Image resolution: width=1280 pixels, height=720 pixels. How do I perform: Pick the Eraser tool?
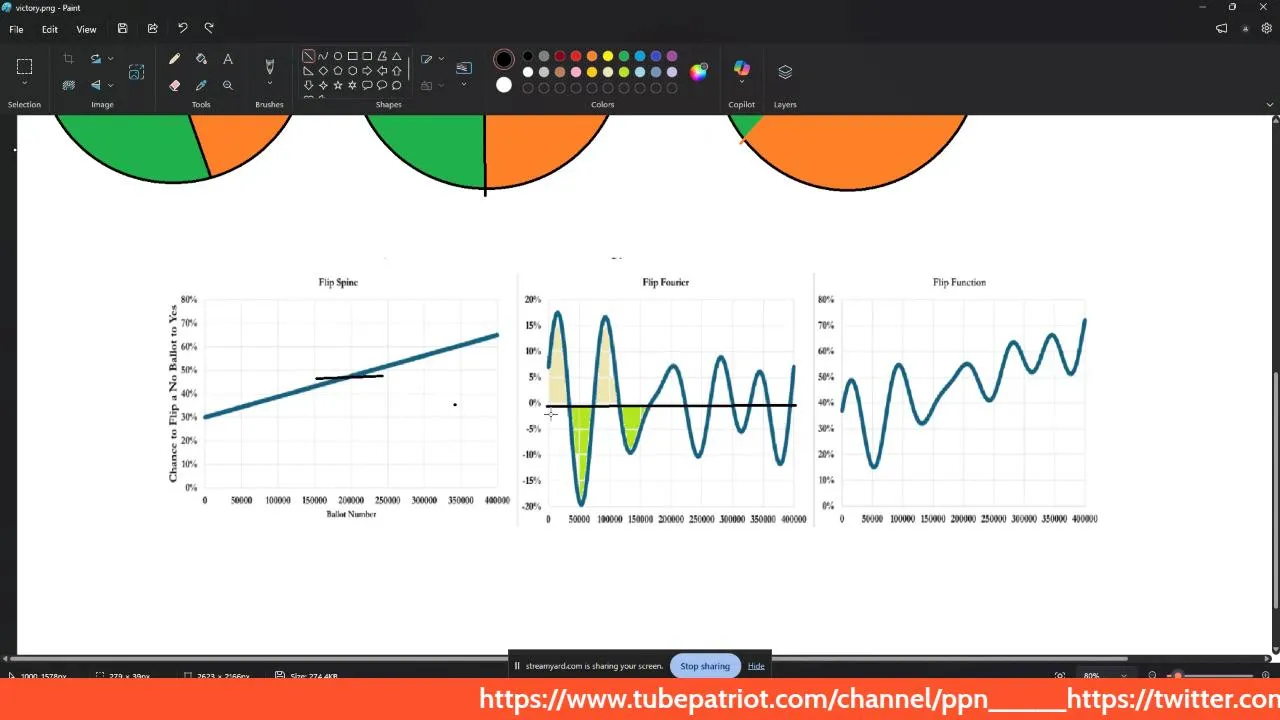[175, 86]
